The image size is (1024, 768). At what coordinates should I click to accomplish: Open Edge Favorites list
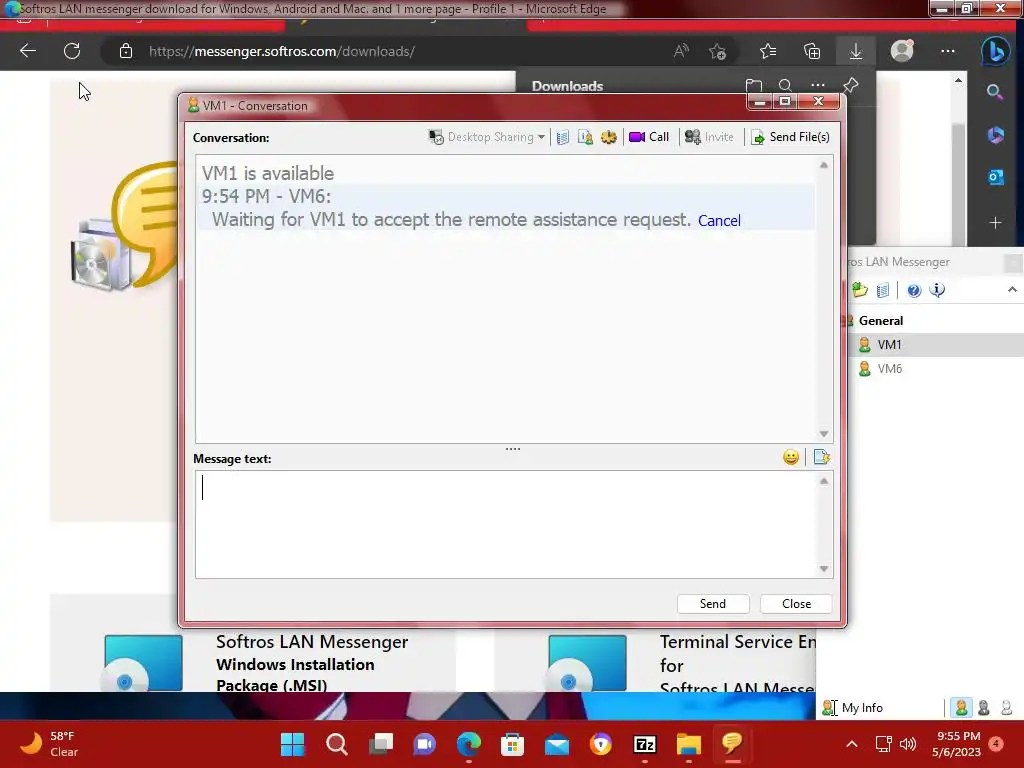(768, 51)
